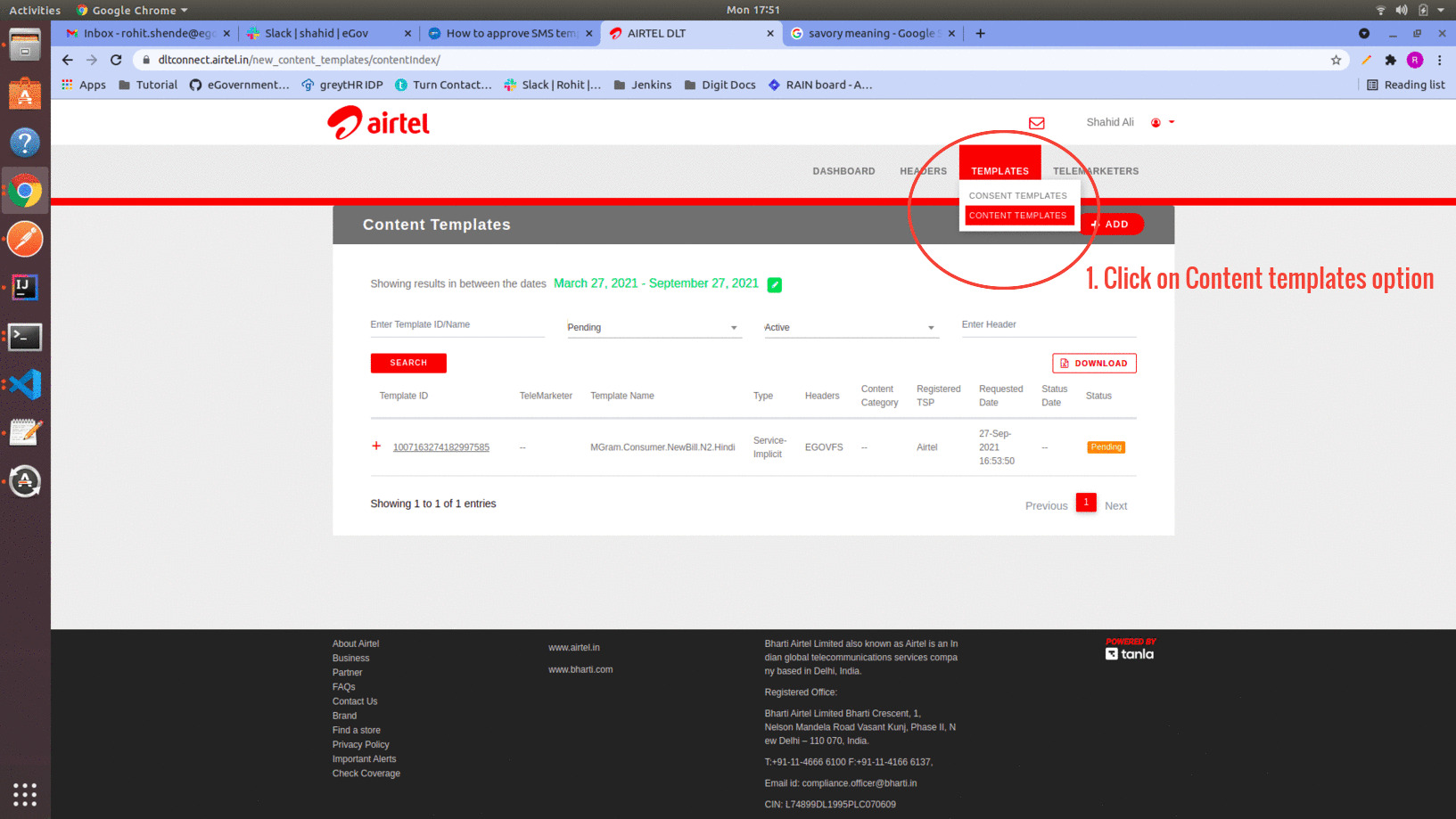The width and height of the screenshot is (1456, 819).
Task: Open template ID 1007163274182997585 link
Action: [441, 447]
